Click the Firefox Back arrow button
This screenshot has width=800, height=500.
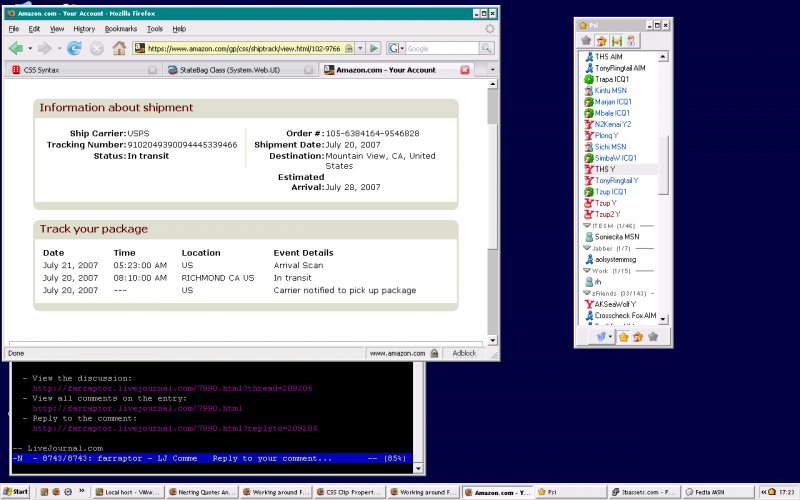click(x=16, y=48)
